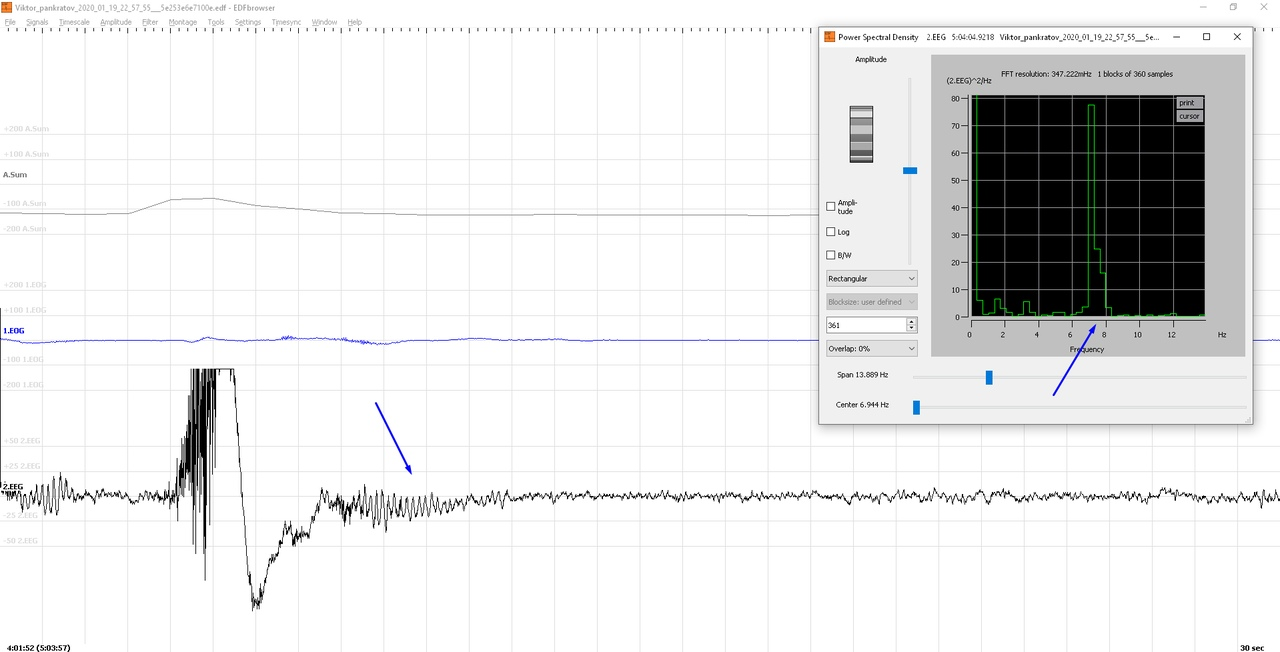
Task: Open the Rectangular window-function dropdown
Action: click(872, 278)
